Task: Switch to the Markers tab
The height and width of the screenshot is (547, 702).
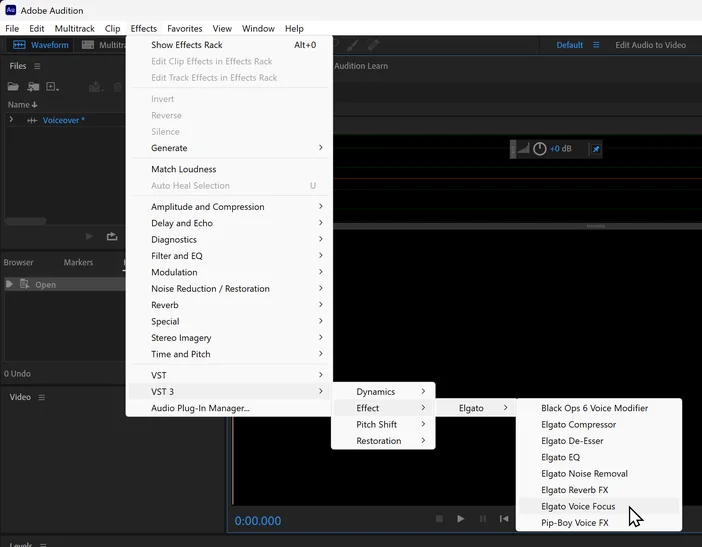Action: pyautogui.click(x=78, y=262)
